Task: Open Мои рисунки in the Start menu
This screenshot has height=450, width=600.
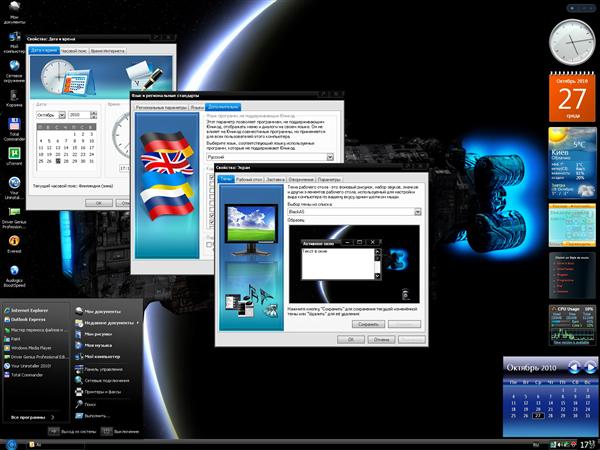Action: (x=94, y=334)
